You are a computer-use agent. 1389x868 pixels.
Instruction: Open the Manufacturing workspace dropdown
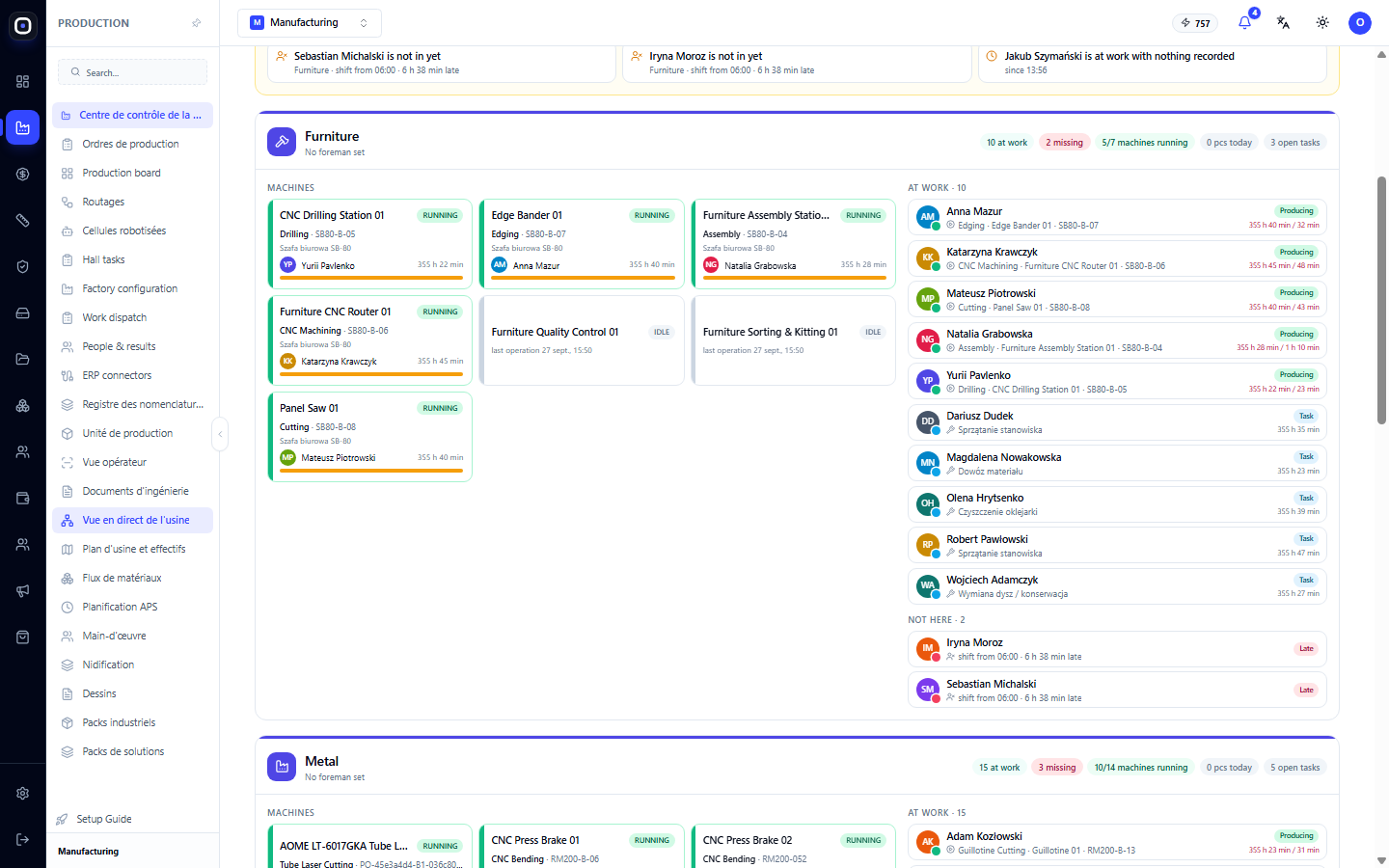click(310, 22)
